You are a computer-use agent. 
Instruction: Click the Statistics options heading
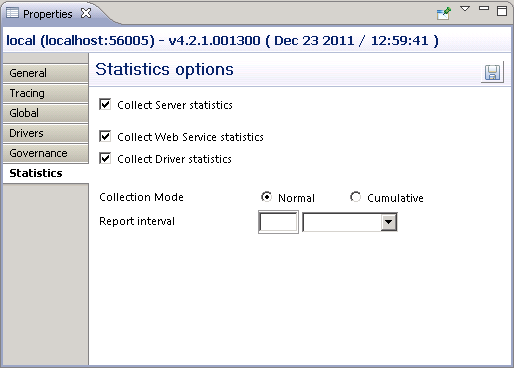[164, 69]
